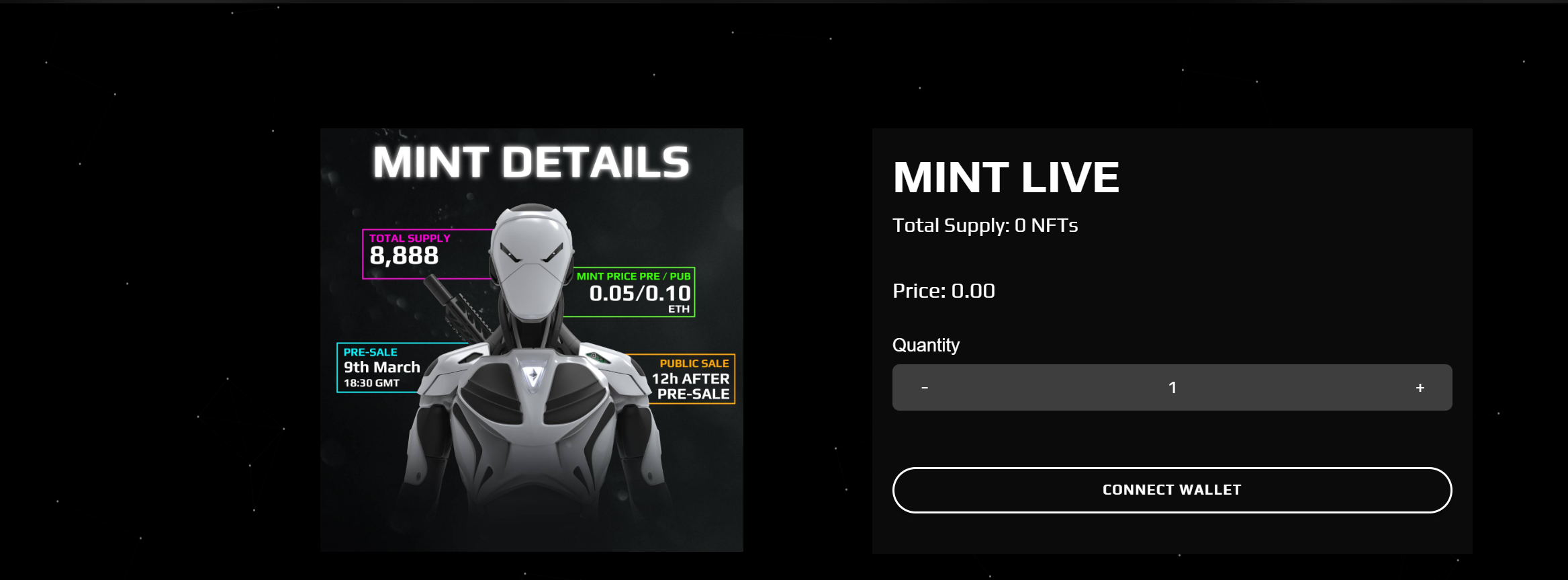Click the glowing chest emblem on the robot

(x=533, y=376)
